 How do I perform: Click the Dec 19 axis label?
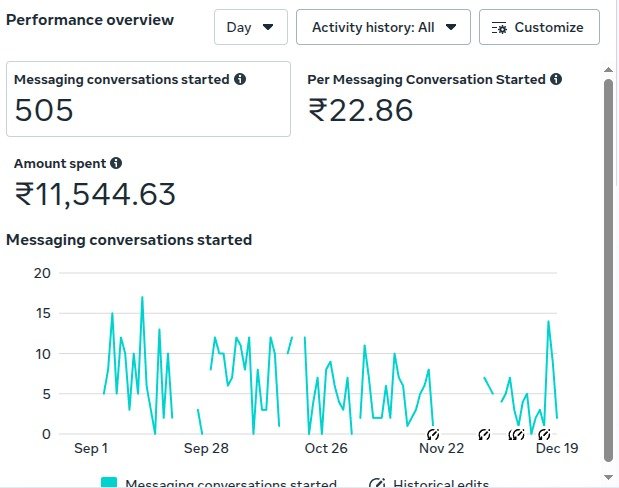pos(557,448)
